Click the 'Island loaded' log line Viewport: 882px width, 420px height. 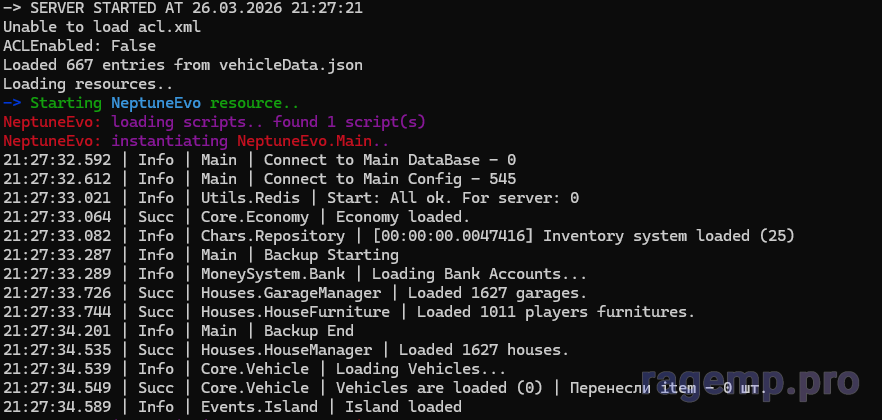[403, 407]
